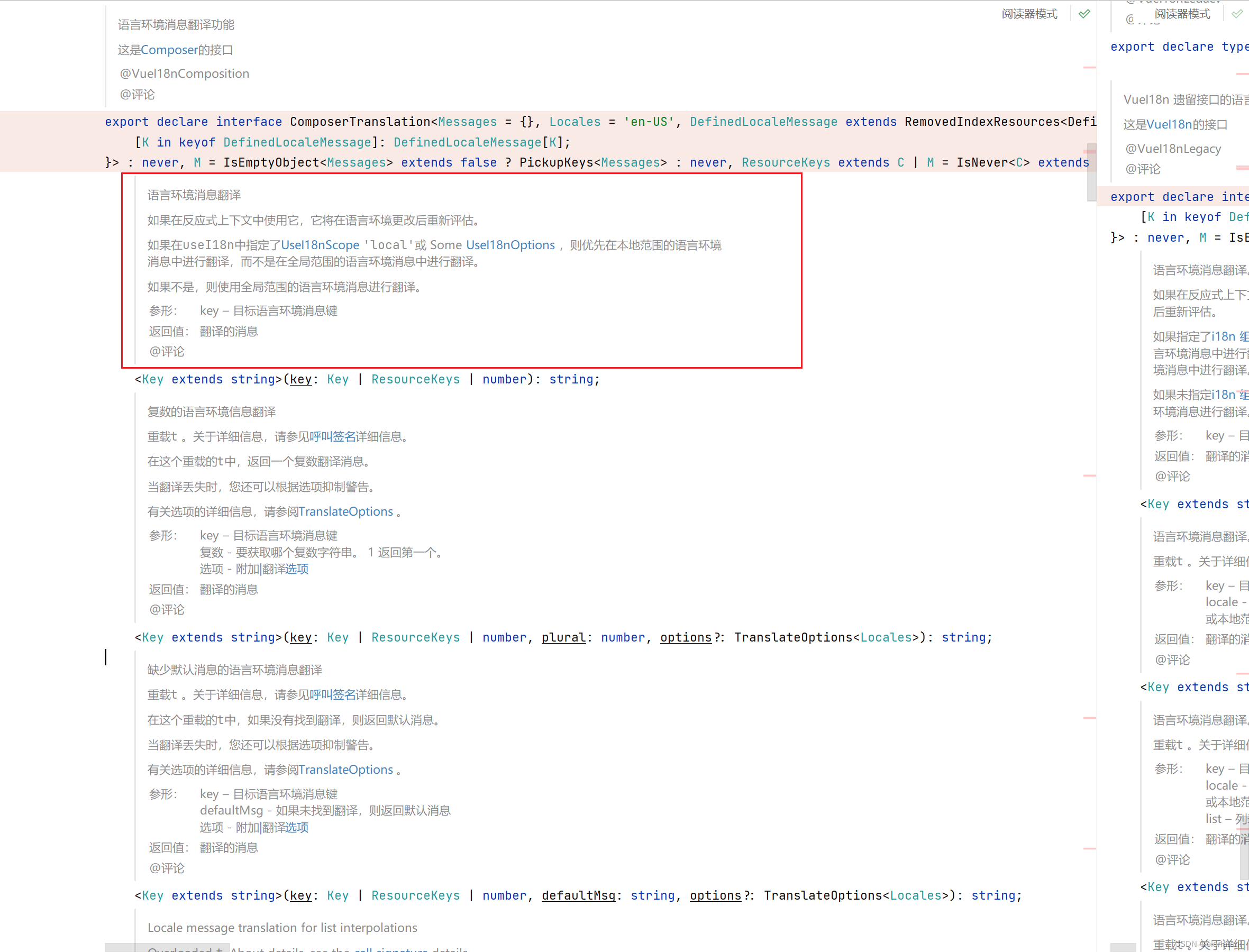Click the plural parameter in the signature
Image resolution: width=1249 pixels, height=952 pixels.
point(563,637)
